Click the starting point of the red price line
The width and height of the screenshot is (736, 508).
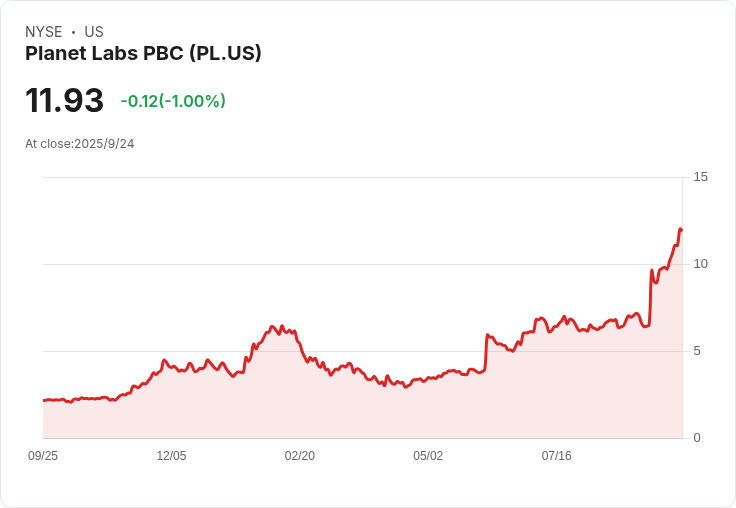coord(44,400)
